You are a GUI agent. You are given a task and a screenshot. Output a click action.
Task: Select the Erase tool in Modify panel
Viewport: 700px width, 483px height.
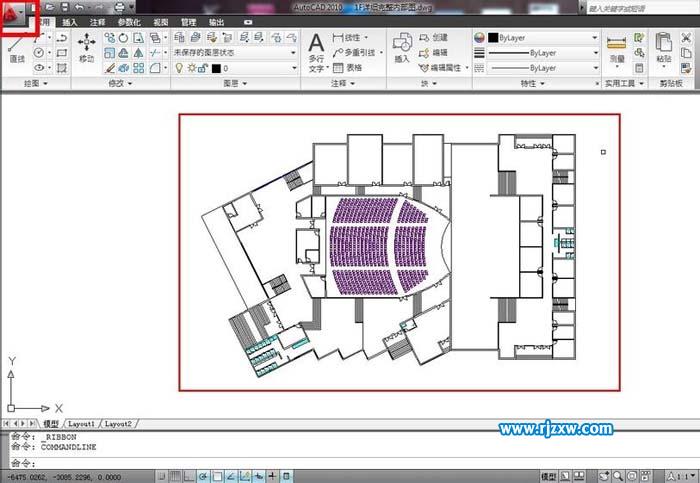pos(109,68)
